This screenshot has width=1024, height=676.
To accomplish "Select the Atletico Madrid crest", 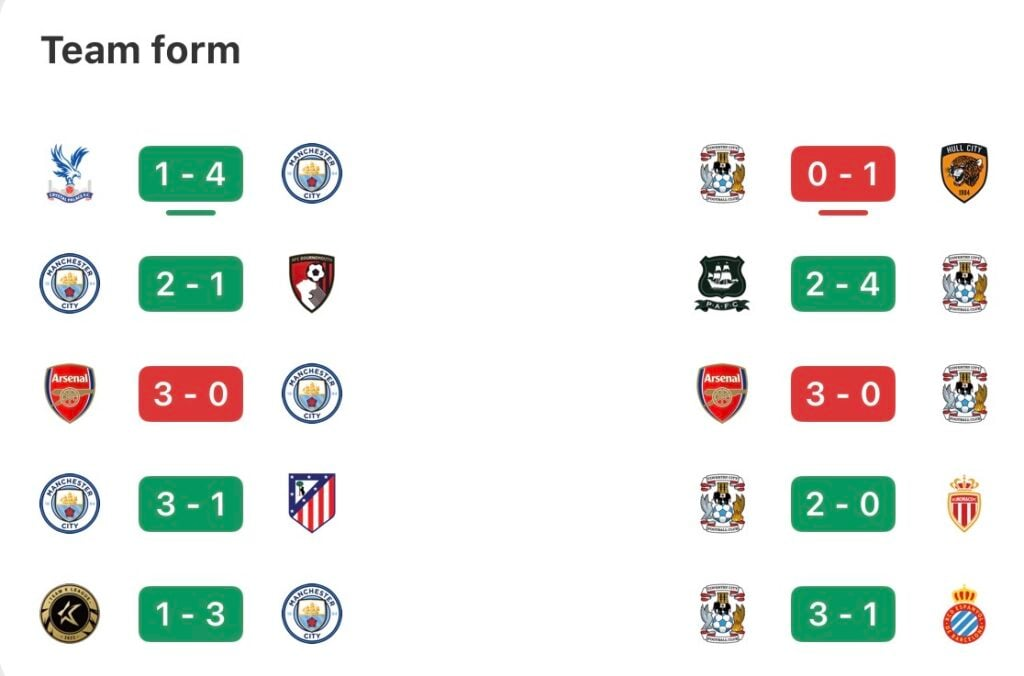I will (312, 503).
